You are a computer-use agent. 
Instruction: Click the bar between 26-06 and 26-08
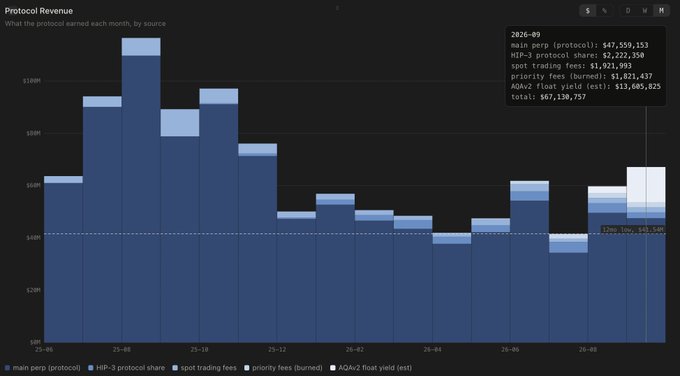(568, 288)
